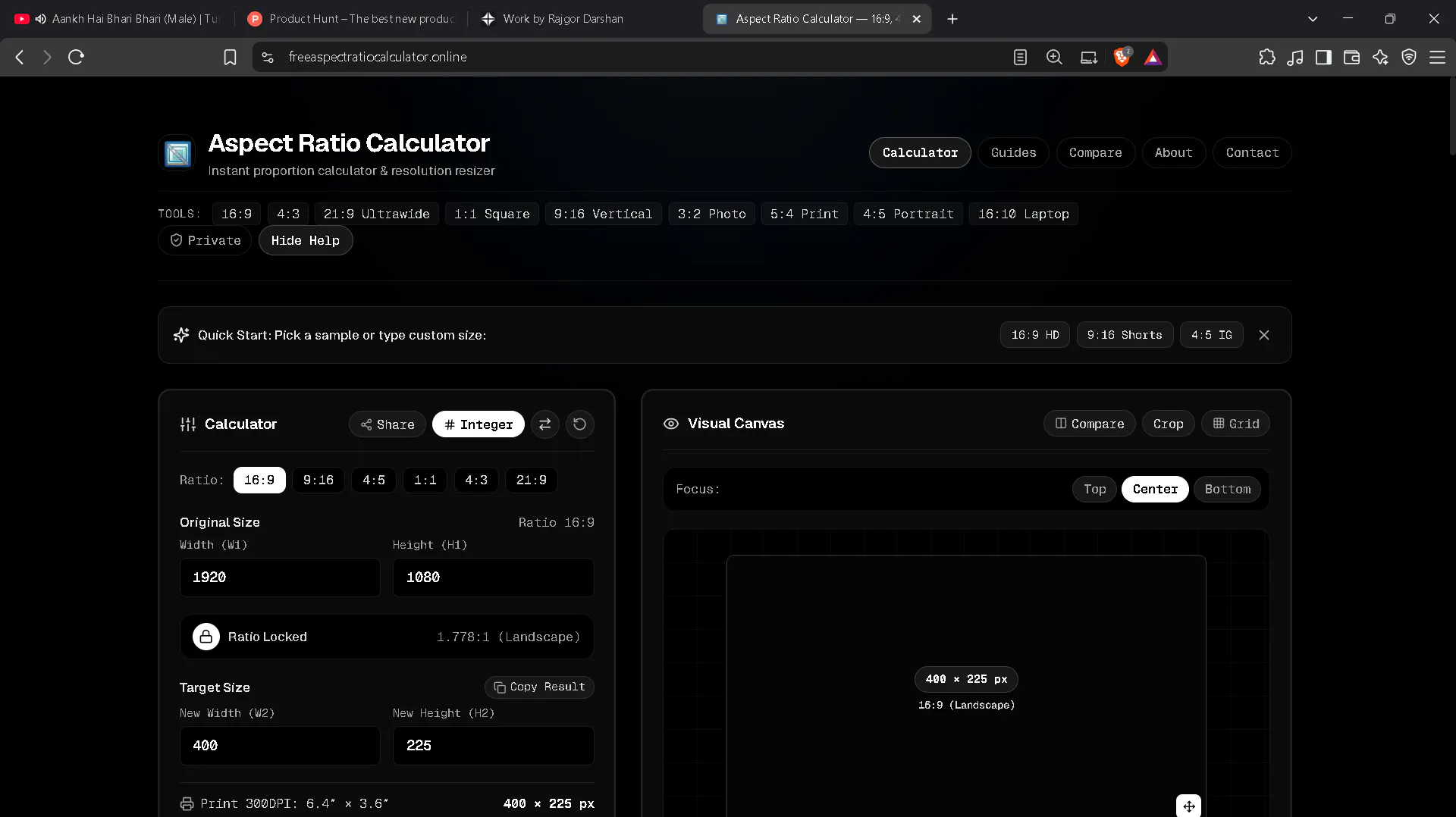Click the Share button

click(388, 424)
